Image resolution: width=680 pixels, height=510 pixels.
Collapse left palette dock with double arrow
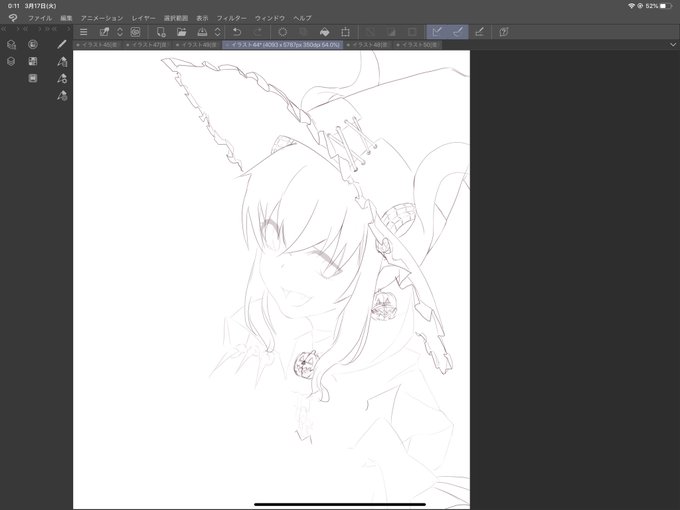(4, 29)
